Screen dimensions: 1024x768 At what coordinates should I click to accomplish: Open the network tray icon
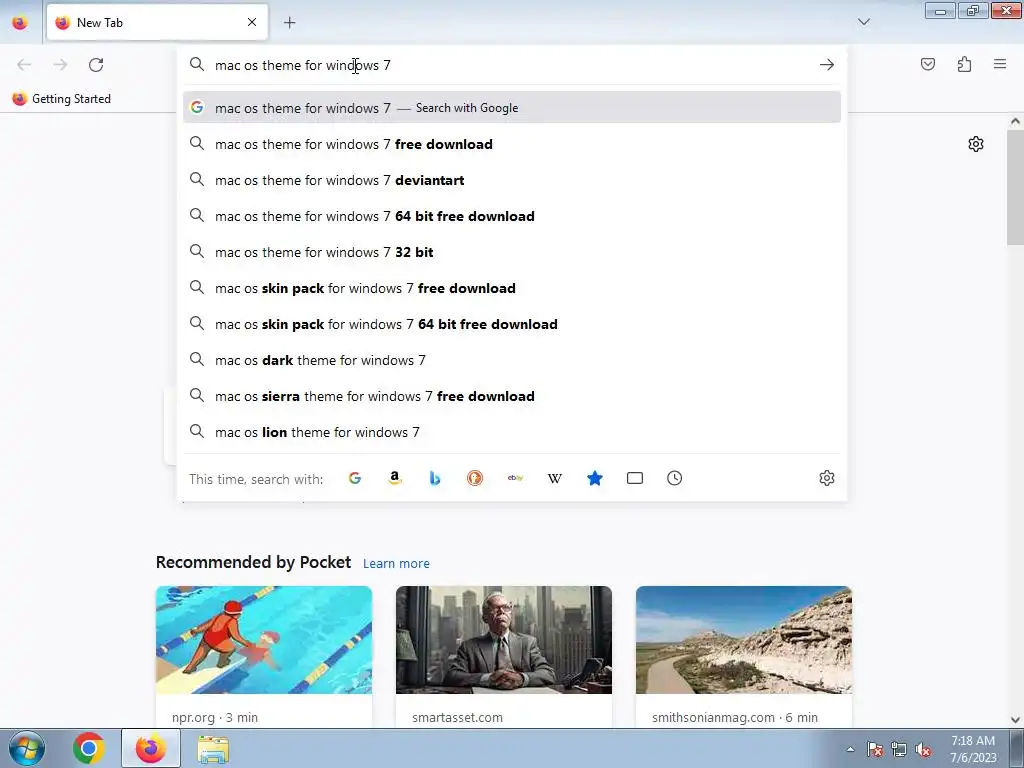899,749
